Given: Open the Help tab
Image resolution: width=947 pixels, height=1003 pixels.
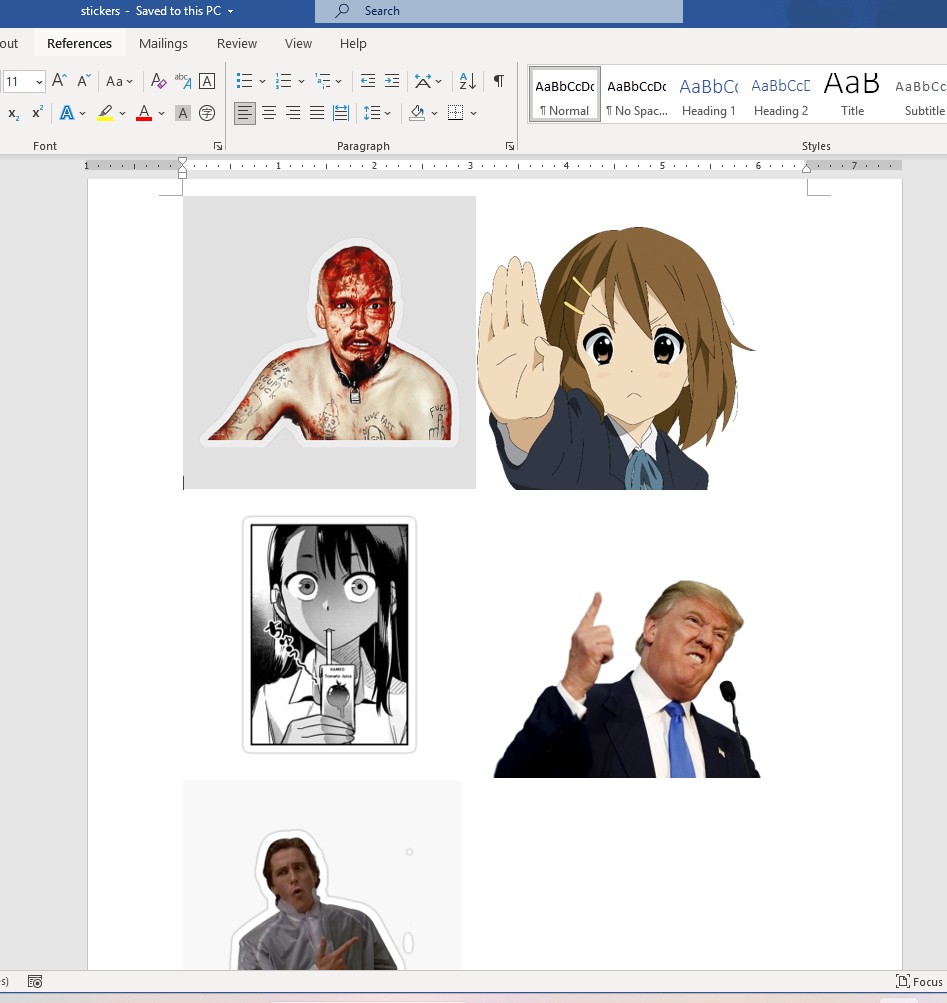Looking at the screenshot, I should (353, 43).
